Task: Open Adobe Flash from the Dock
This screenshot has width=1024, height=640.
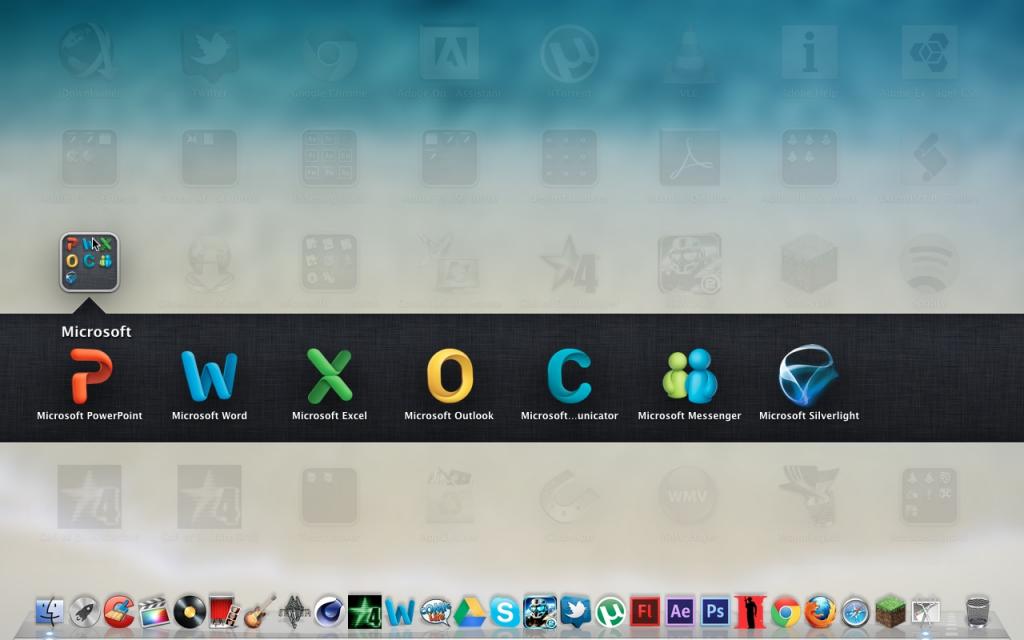Action: tap(645, 612)
